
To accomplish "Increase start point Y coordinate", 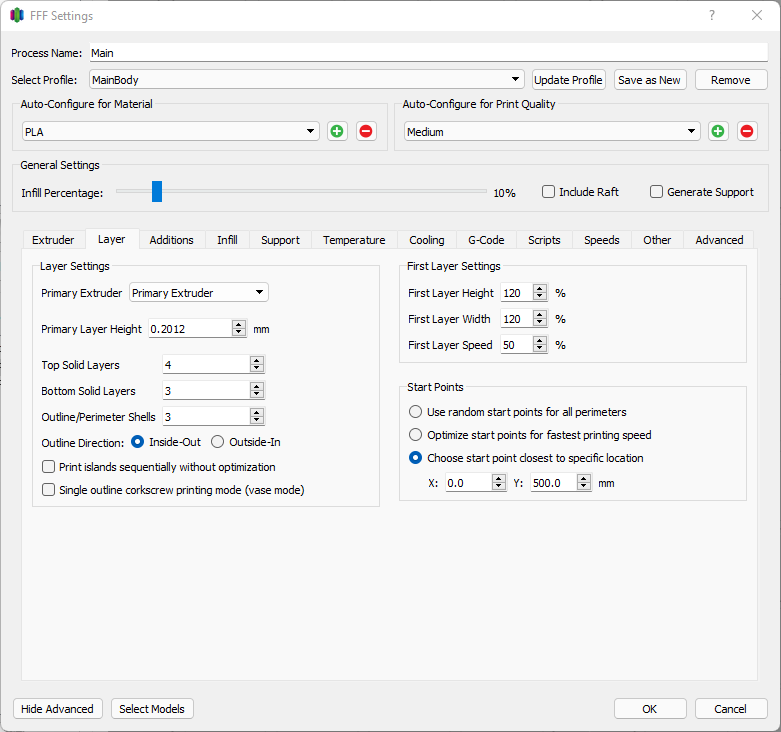I will point(584,478).
